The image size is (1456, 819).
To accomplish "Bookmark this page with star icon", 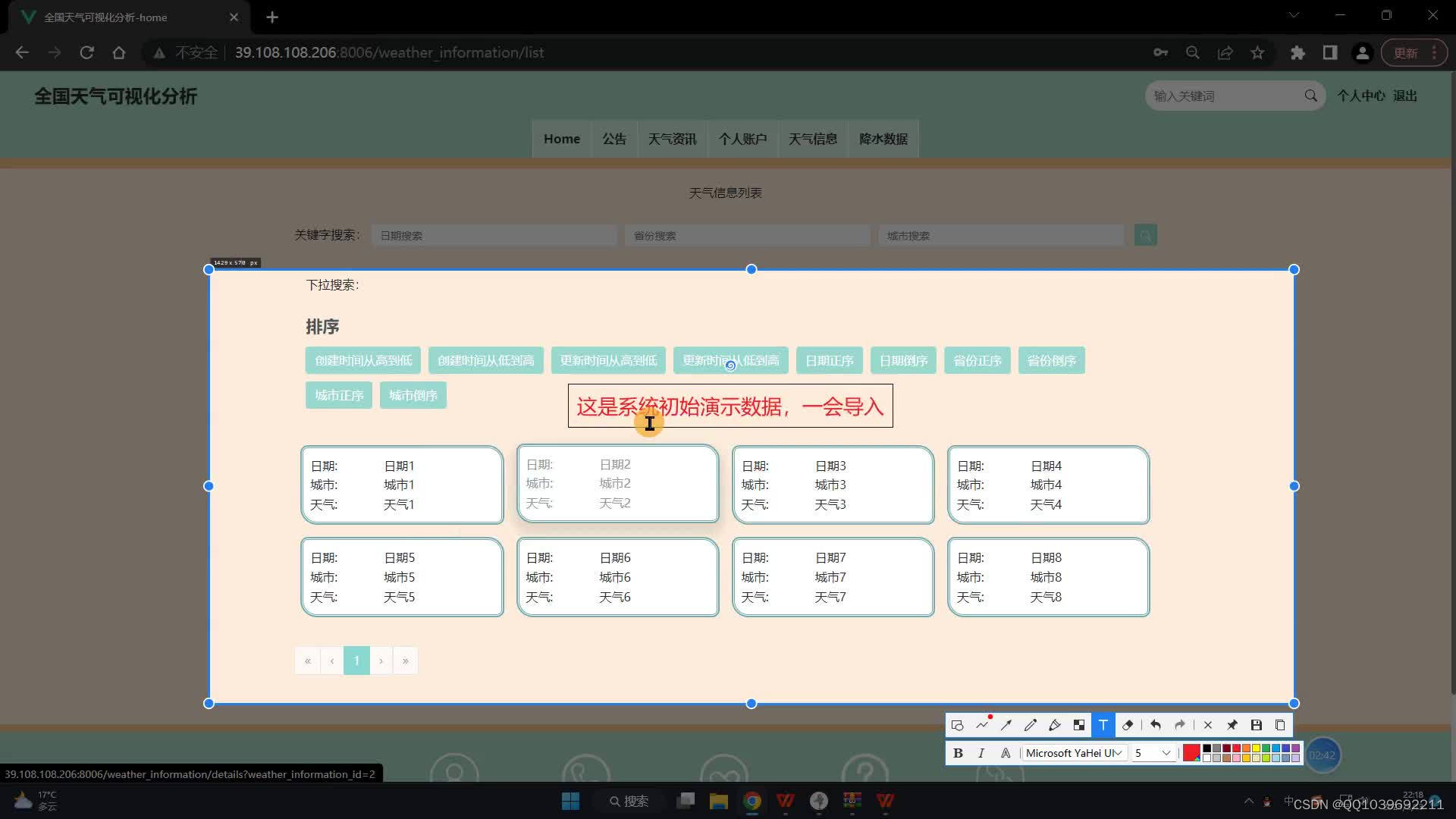I will pos(1258,52).
